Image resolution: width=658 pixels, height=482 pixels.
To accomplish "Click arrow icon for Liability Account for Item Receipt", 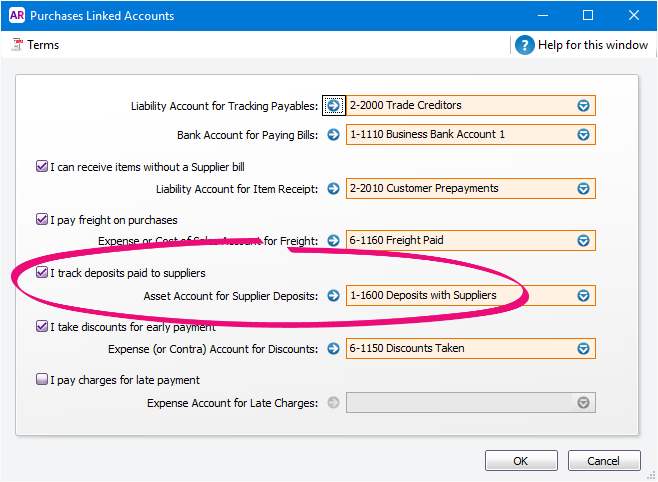I will (x=334, y=188).
